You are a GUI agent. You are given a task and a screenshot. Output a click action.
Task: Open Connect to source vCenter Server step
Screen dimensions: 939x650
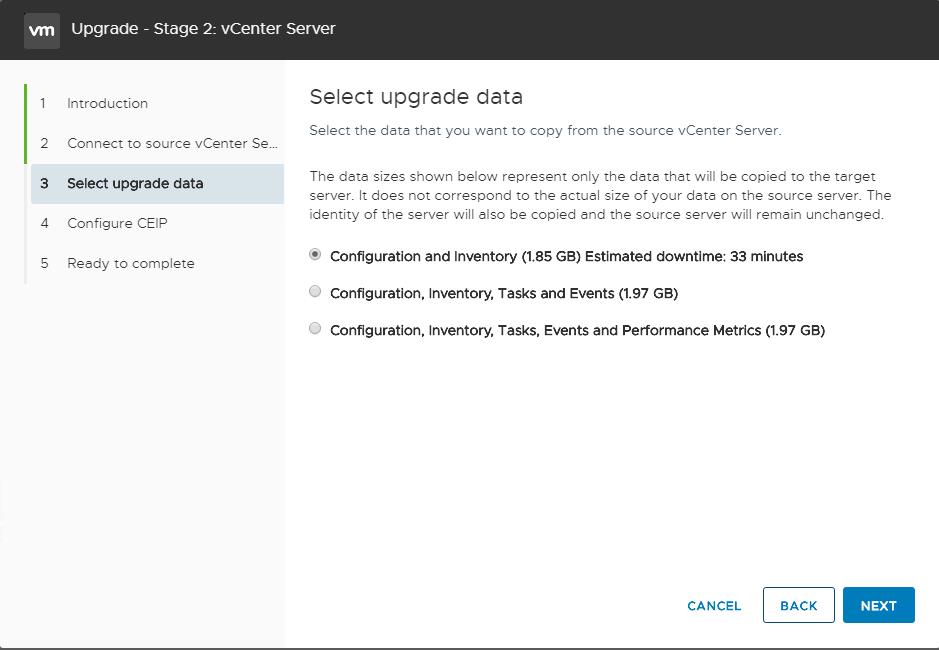[157, 143]
